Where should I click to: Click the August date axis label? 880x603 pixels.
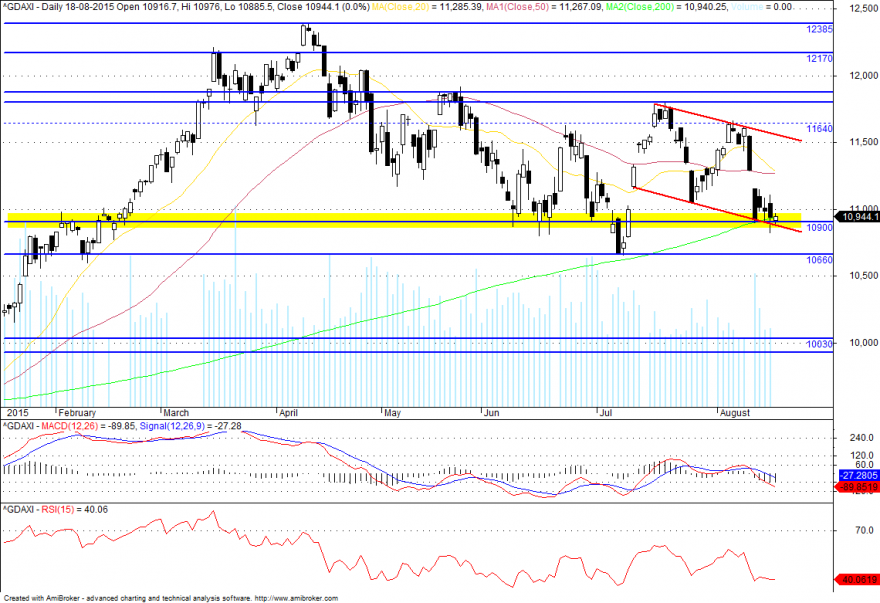coord(735,413)
